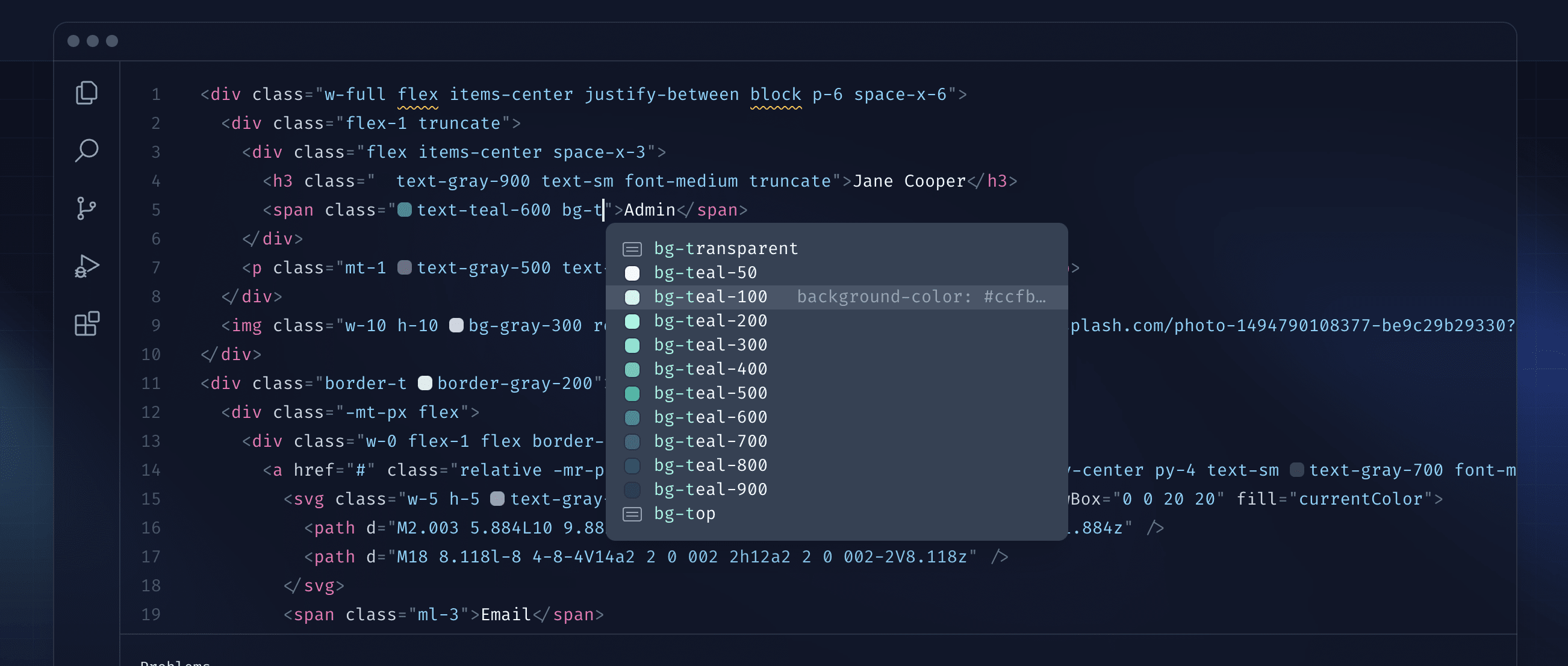The height and width of the screenshot is (666, 1568).
Task: Click the path data starting 'M18 8.118l-8'
Action: (x=682, y=557)
